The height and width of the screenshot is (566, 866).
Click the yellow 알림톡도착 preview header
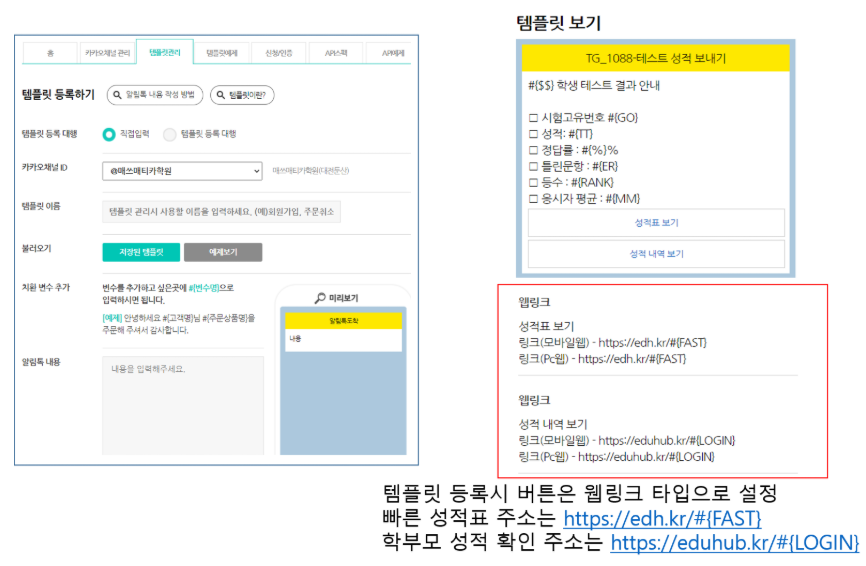tap(343, 321)
